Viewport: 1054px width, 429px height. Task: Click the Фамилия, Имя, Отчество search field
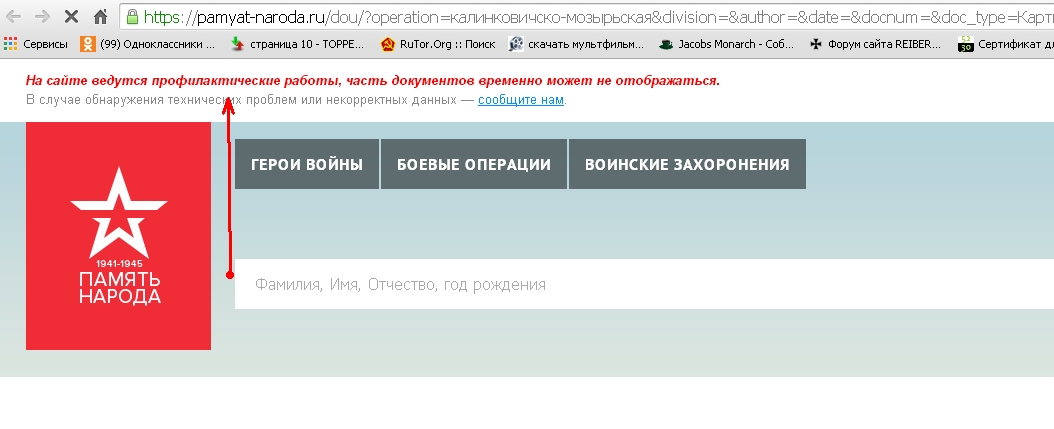(644, 284)
